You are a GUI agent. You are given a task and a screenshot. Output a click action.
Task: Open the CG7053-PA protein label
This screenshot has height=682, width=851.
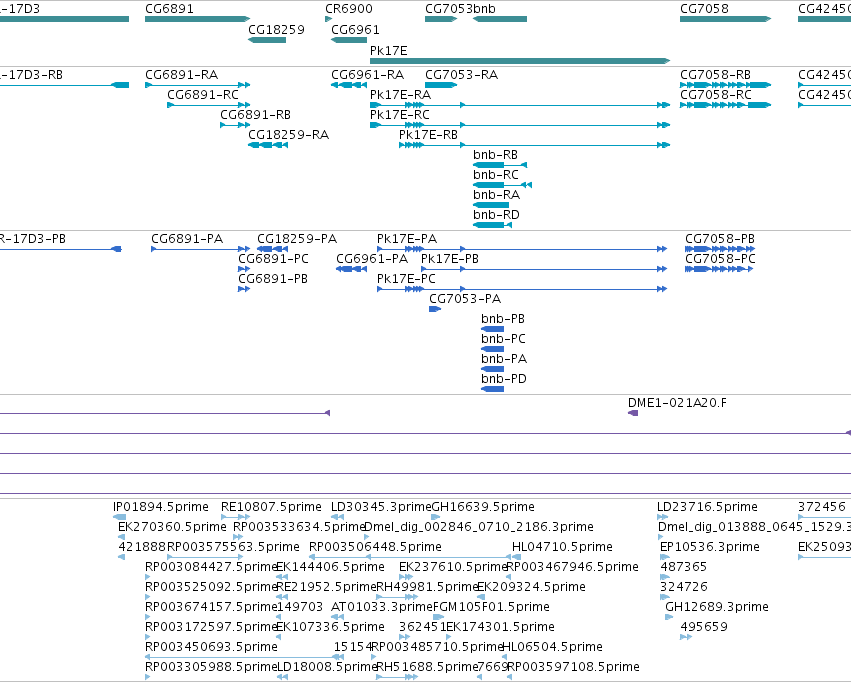coord(466,299)
